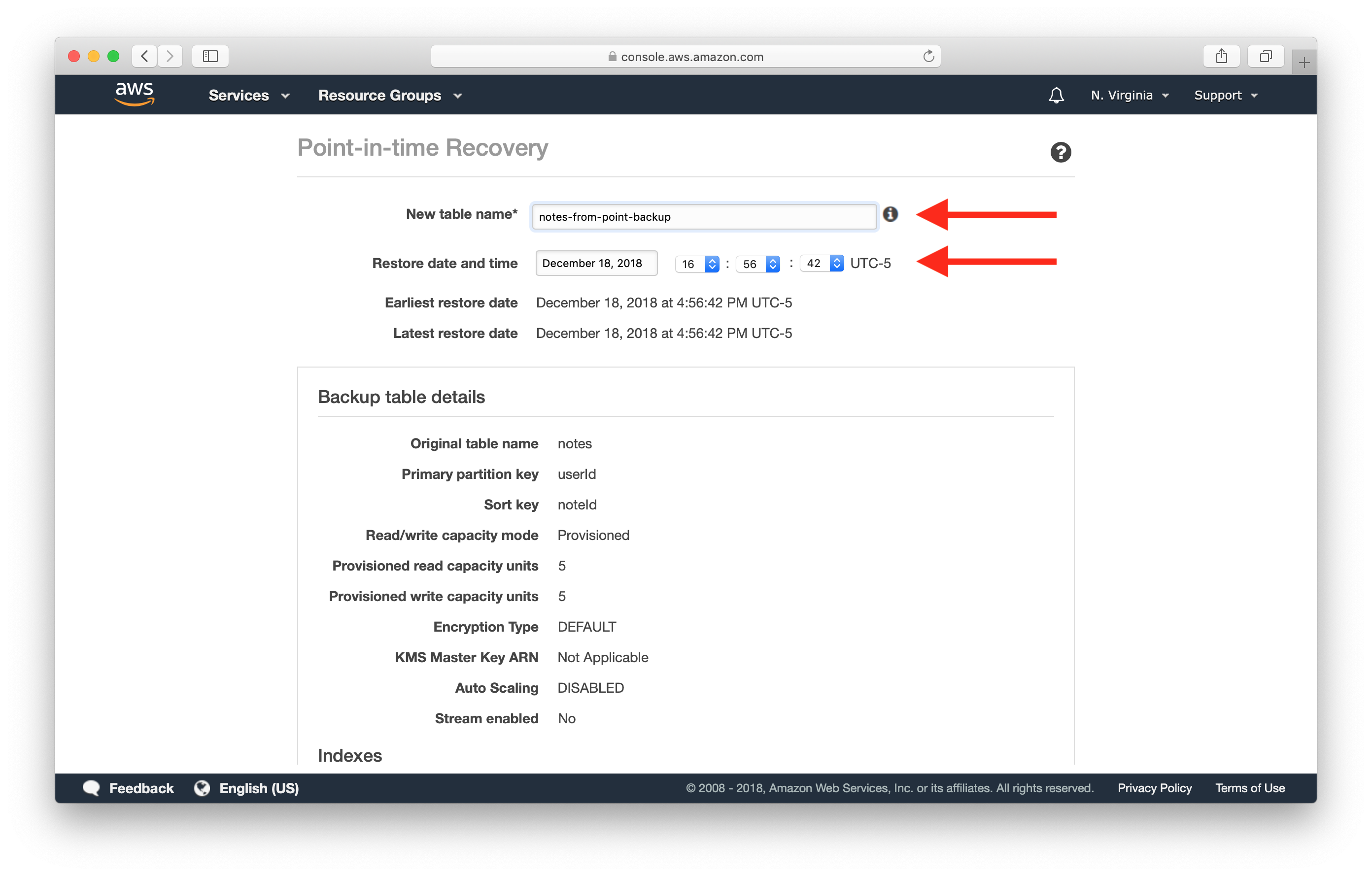Open a new tab with plus icon
The height and width of the screenshot is (876, 1372).
coord(1303,63)
